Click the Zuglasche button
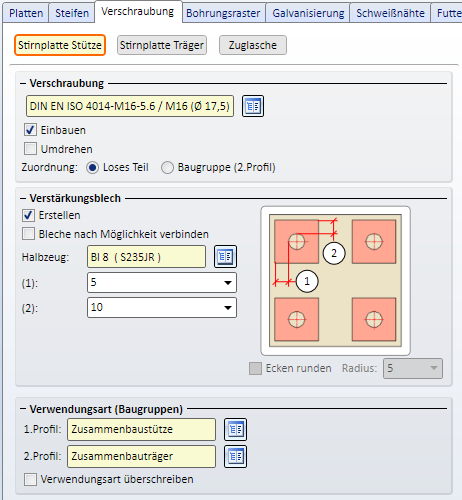Image resolution: width=462 pixels, height=500 pixels. tap(253, 45)
